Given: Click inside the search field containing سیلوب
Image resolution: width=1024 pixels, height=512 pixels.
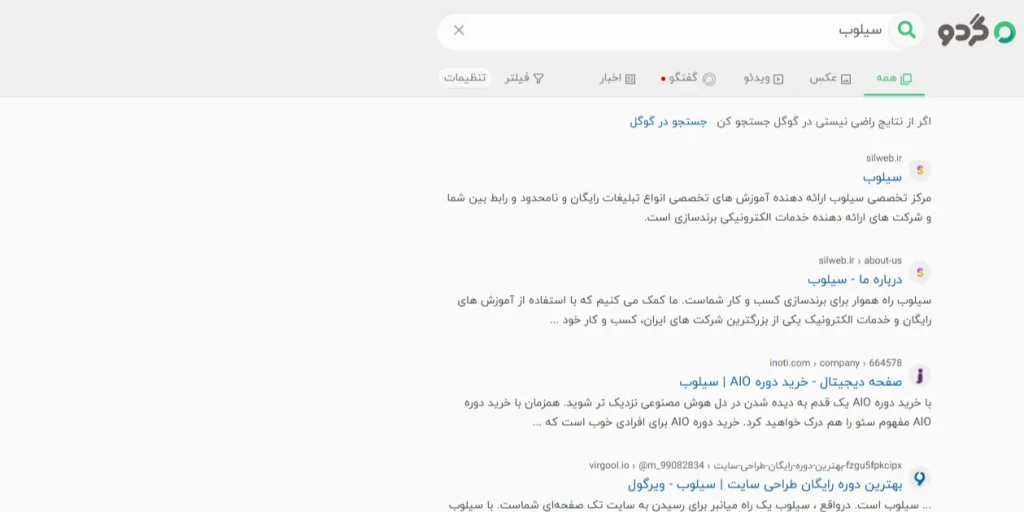Looking at the screenshot, I should point(679,31).
